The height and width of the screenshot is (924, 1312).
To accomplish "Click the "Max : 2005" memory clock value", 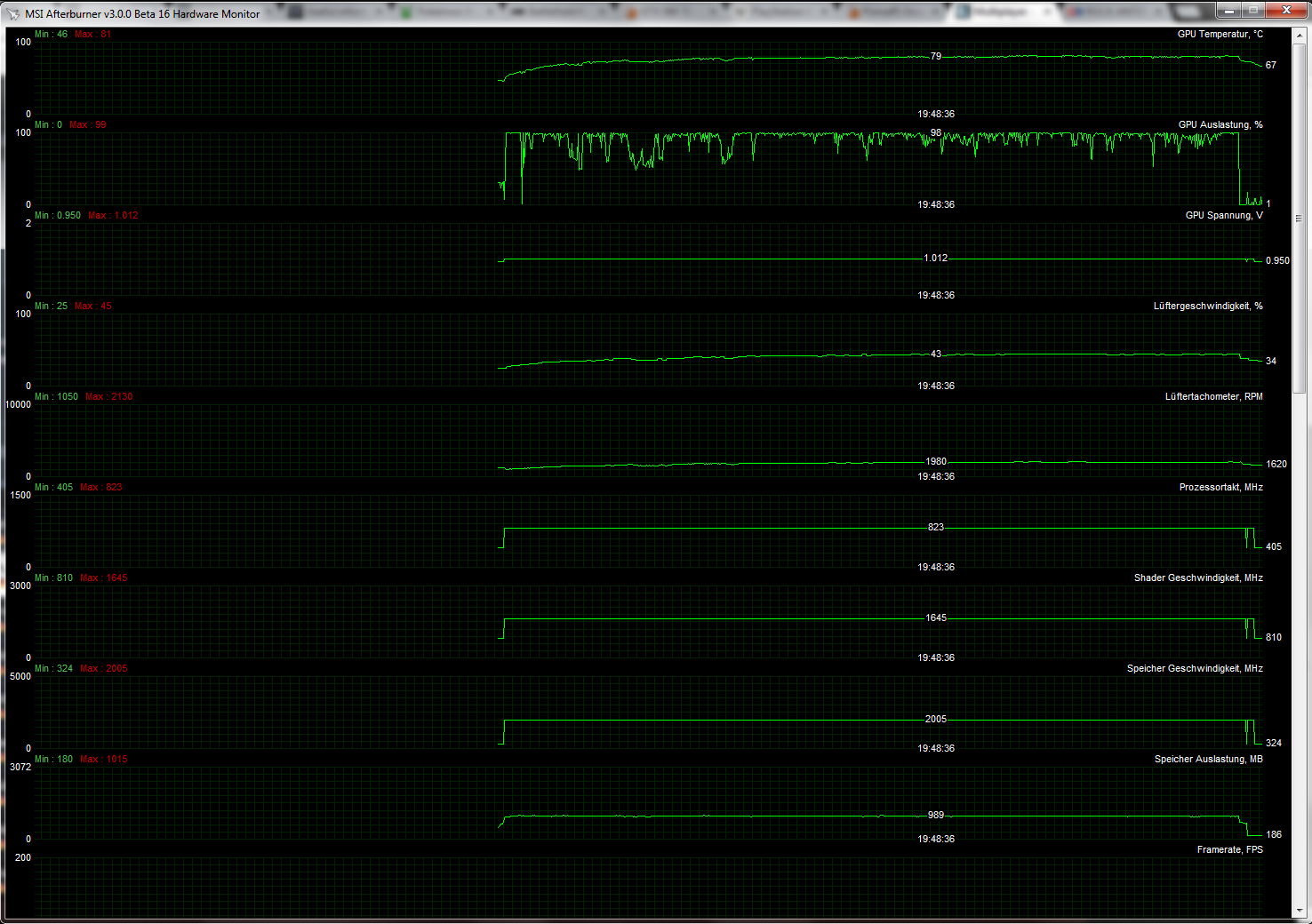I will coord(104,668).
